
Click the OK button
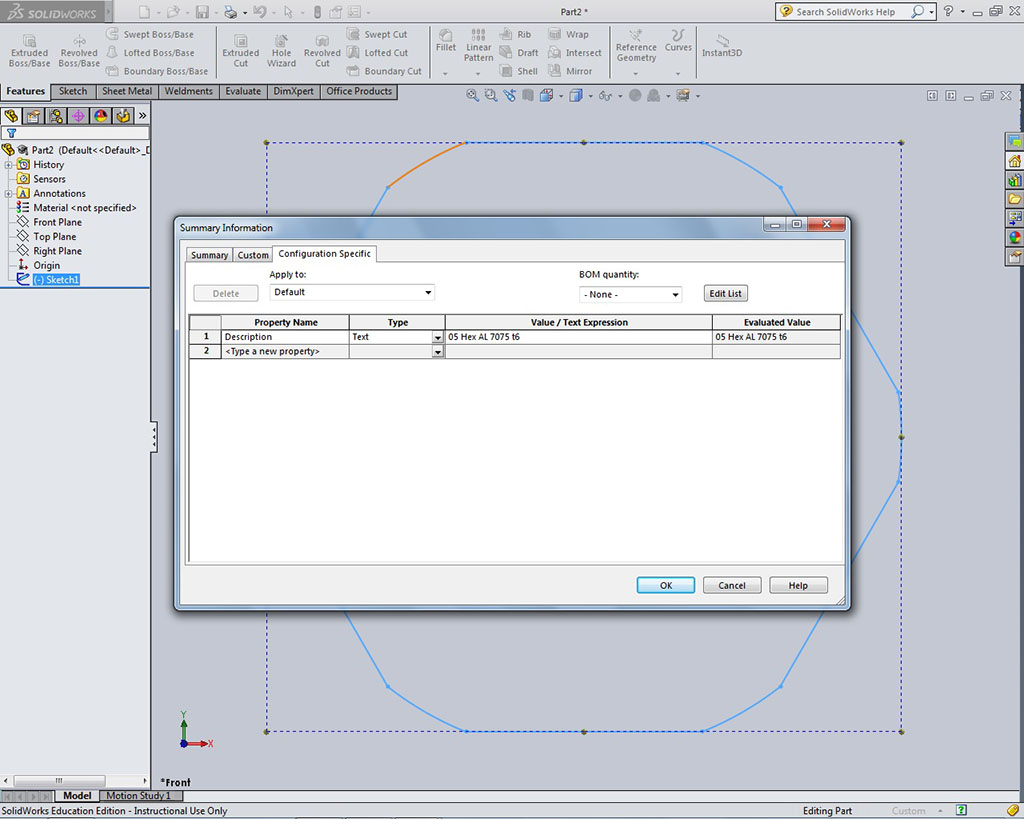[x=665, y=585]
